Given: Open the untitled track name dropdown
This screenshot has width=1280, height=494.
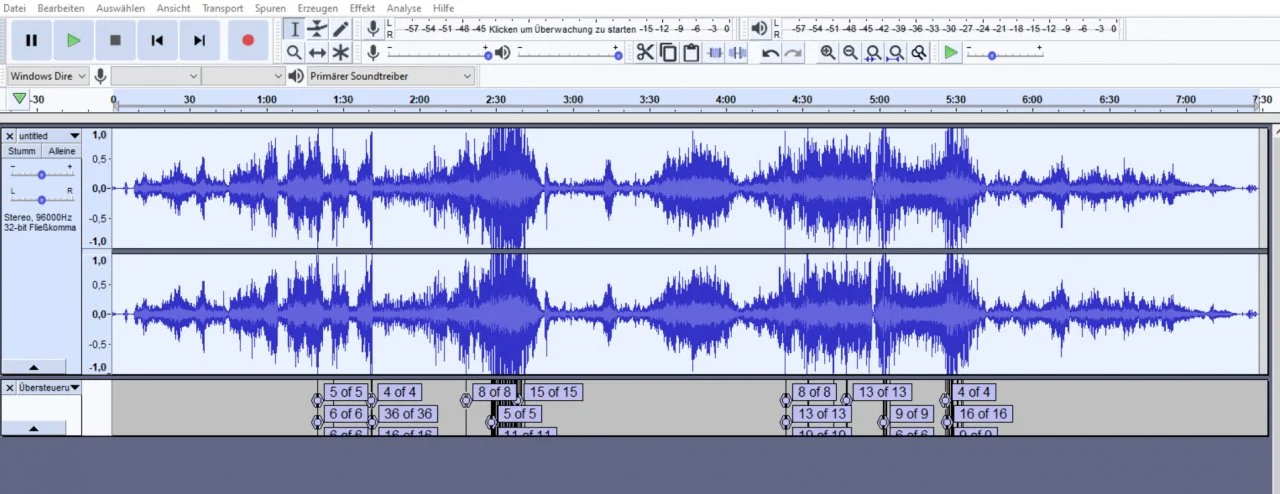Looking at the screenshot, I should pos(49,136).
